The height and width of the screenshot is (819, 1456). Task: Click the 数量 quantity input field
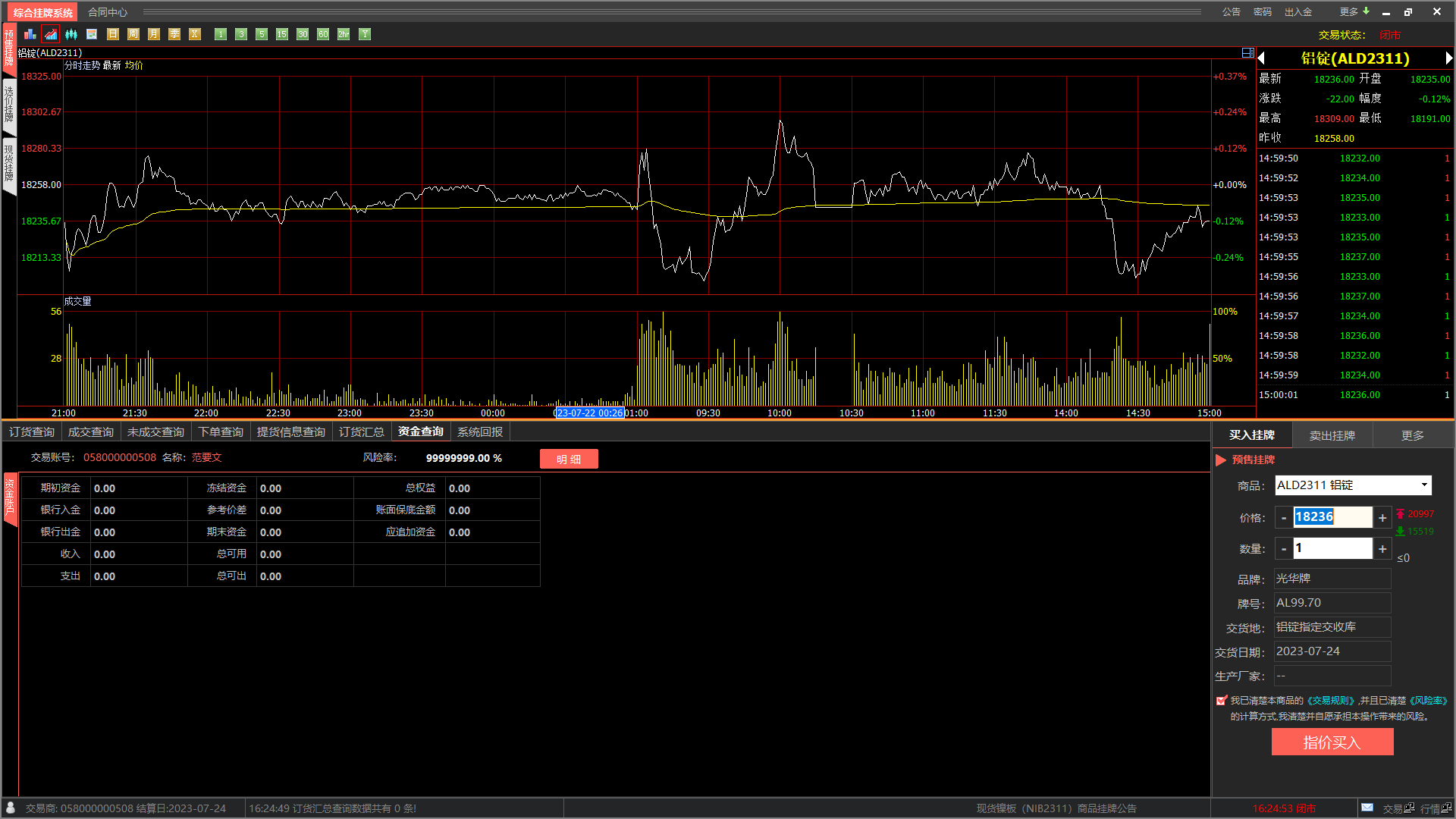coord(1332,548)
